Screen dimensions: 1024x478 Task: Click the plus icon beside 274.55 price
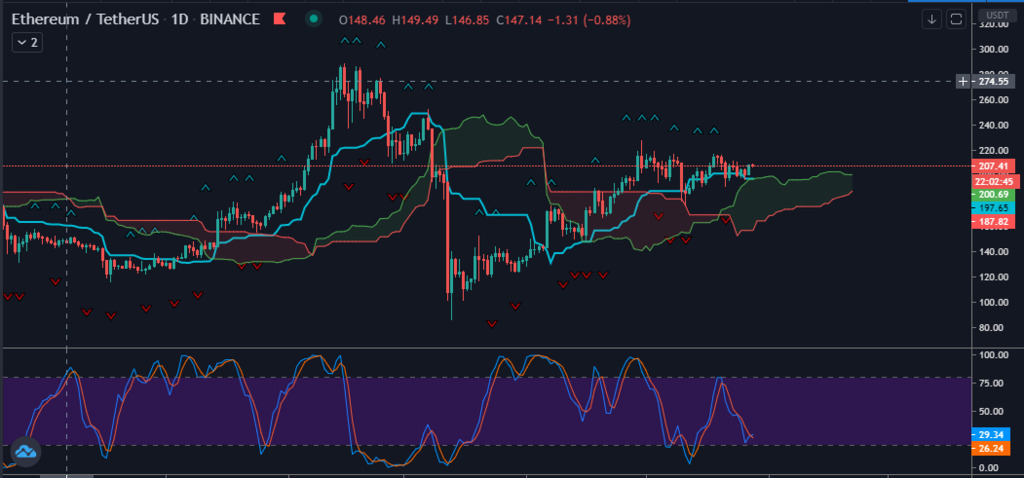coord(962,81)
